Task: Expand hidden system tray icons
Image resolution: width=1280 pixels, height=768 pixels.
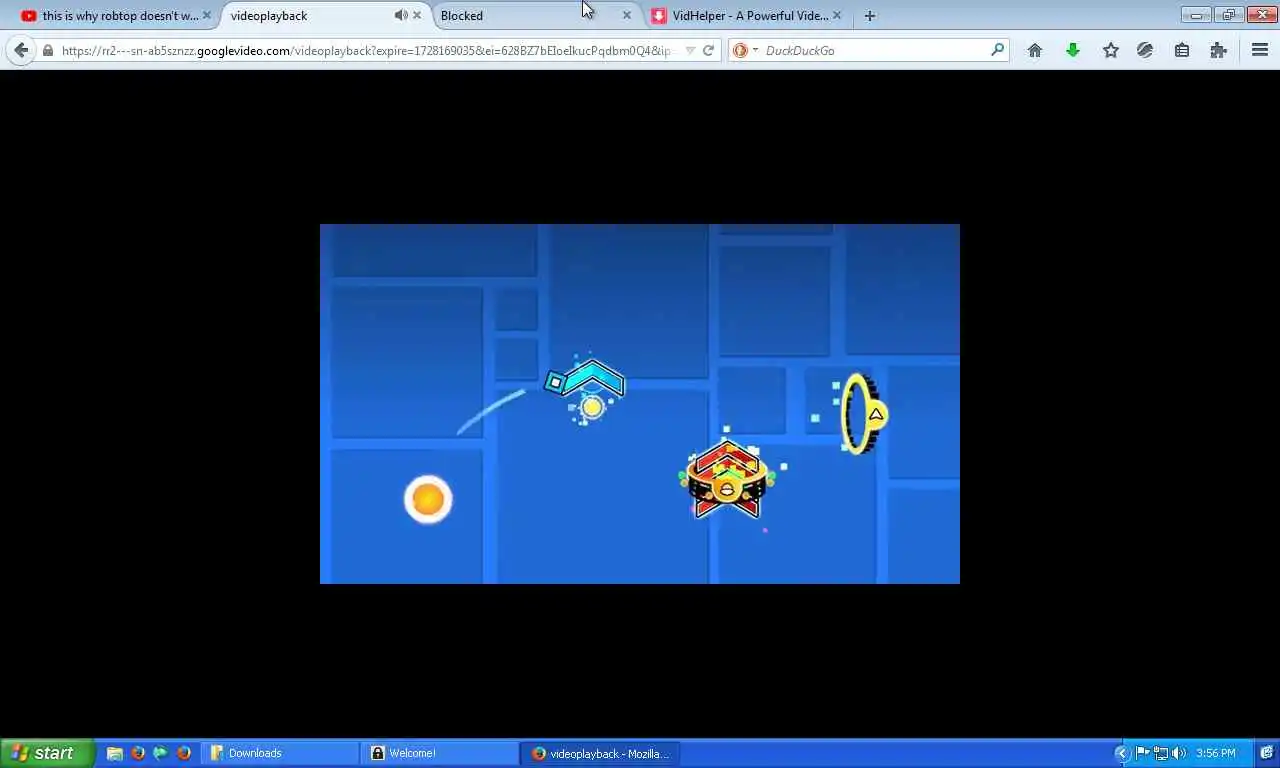Action: point(1122,753)
